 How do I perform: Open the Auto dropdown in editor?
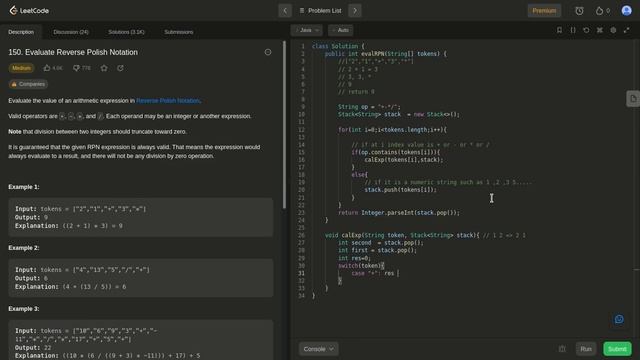(x=340, y=30)
